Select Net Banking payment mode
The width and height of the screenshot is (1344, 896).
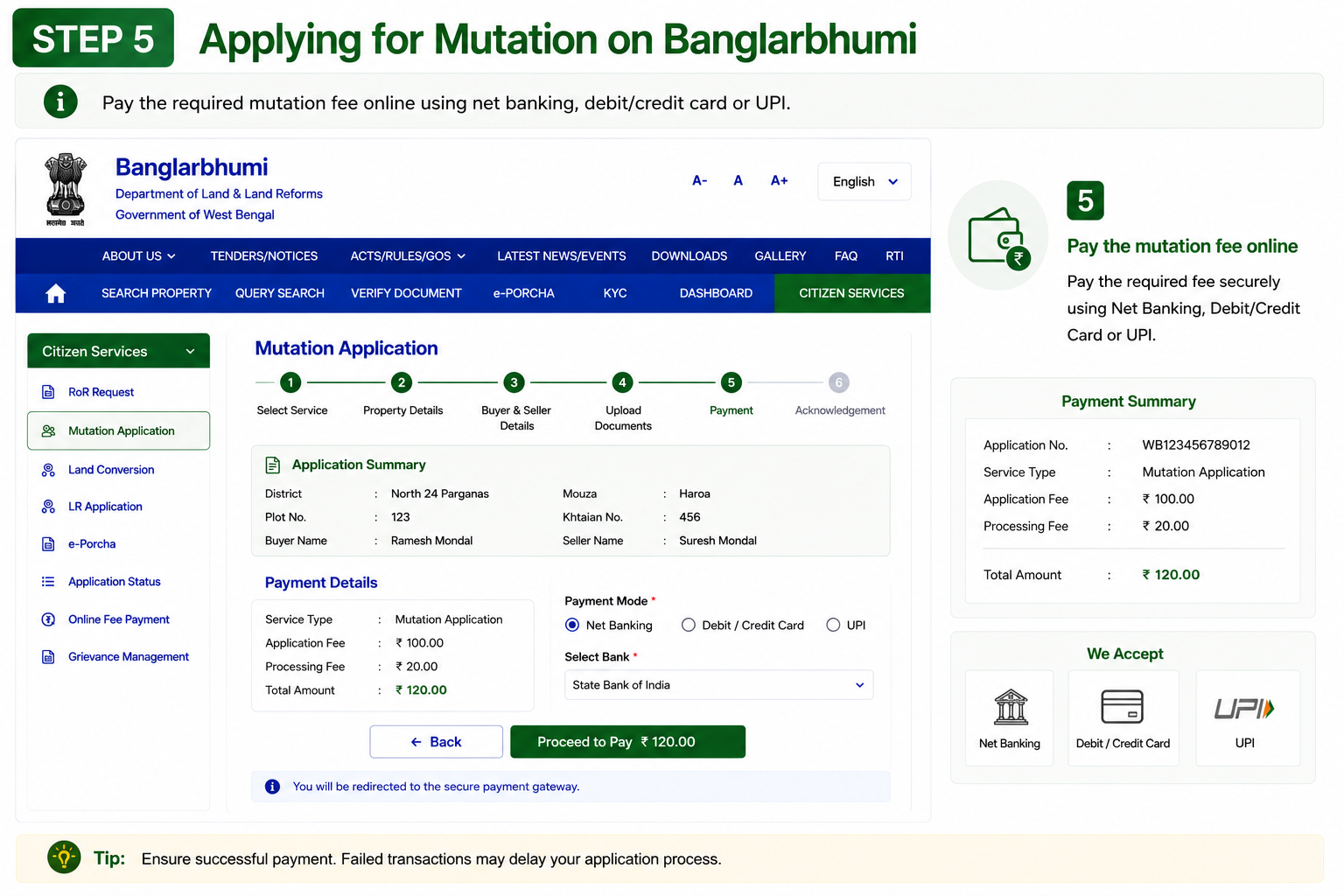[x=572, y=625]
